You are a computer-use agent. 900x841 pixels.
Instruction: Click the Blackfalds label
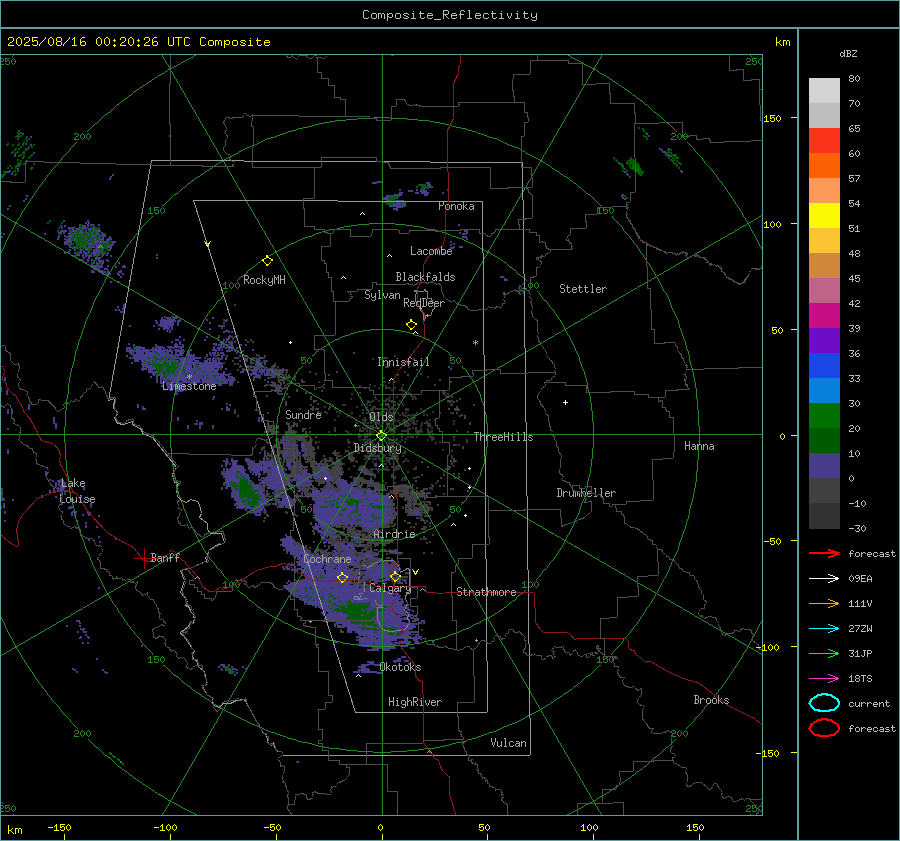coord(425,277)
